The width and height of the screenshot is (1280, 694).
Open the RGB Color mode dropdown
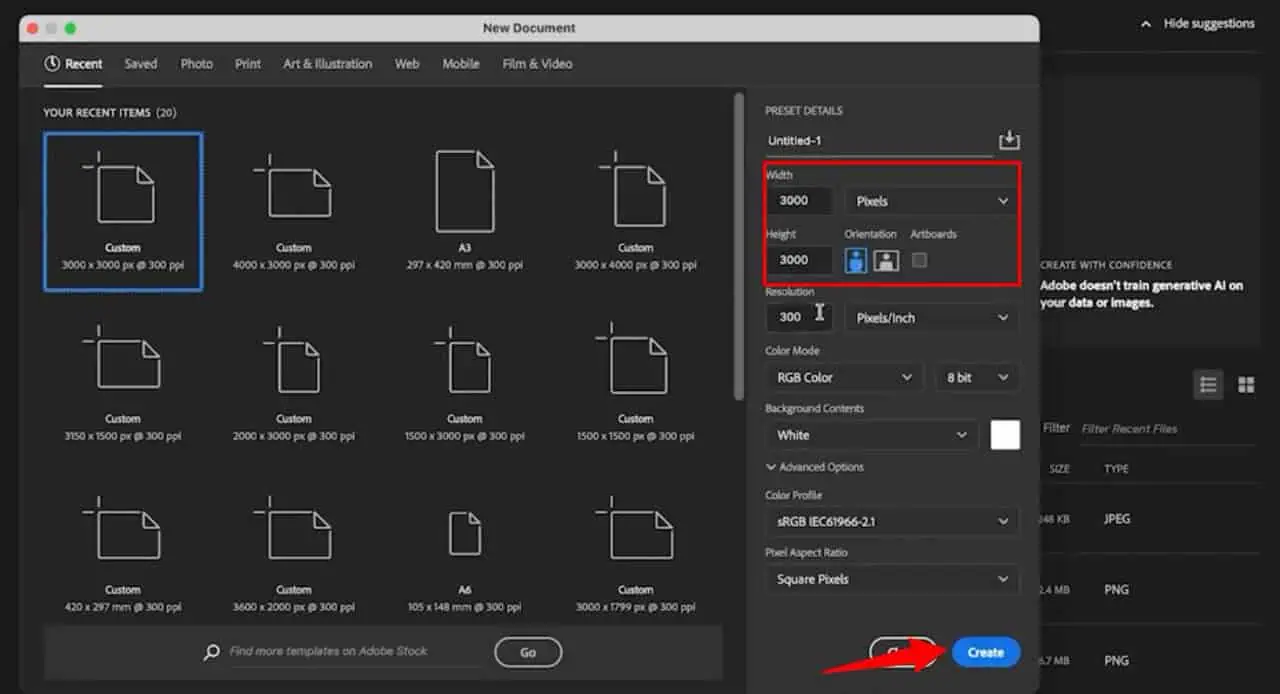[x=843, y=378]
